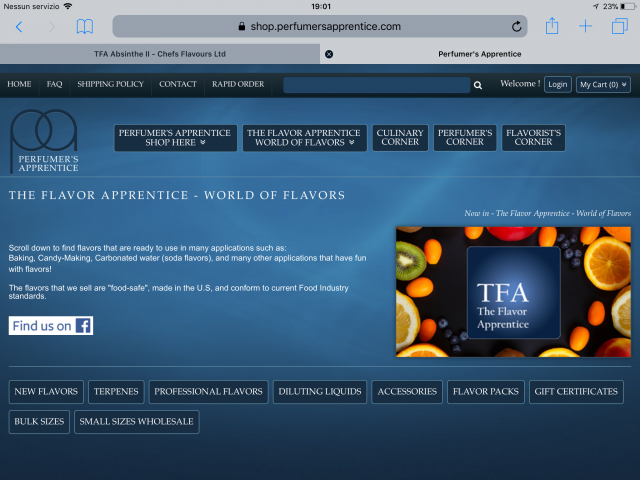Click the Perfumer's Apprentice logo

click(44, 141)
